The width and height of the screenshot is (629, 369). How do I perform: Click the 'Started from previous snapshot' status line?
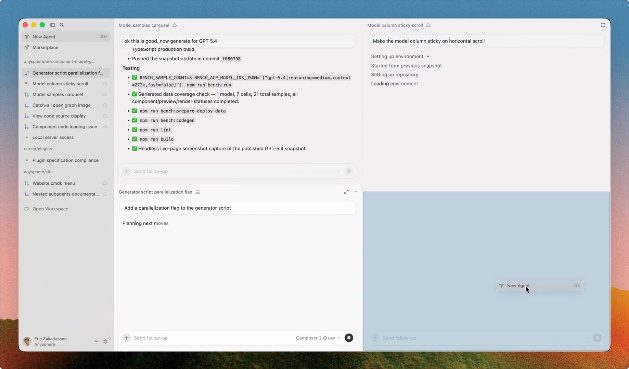point(406,66)
